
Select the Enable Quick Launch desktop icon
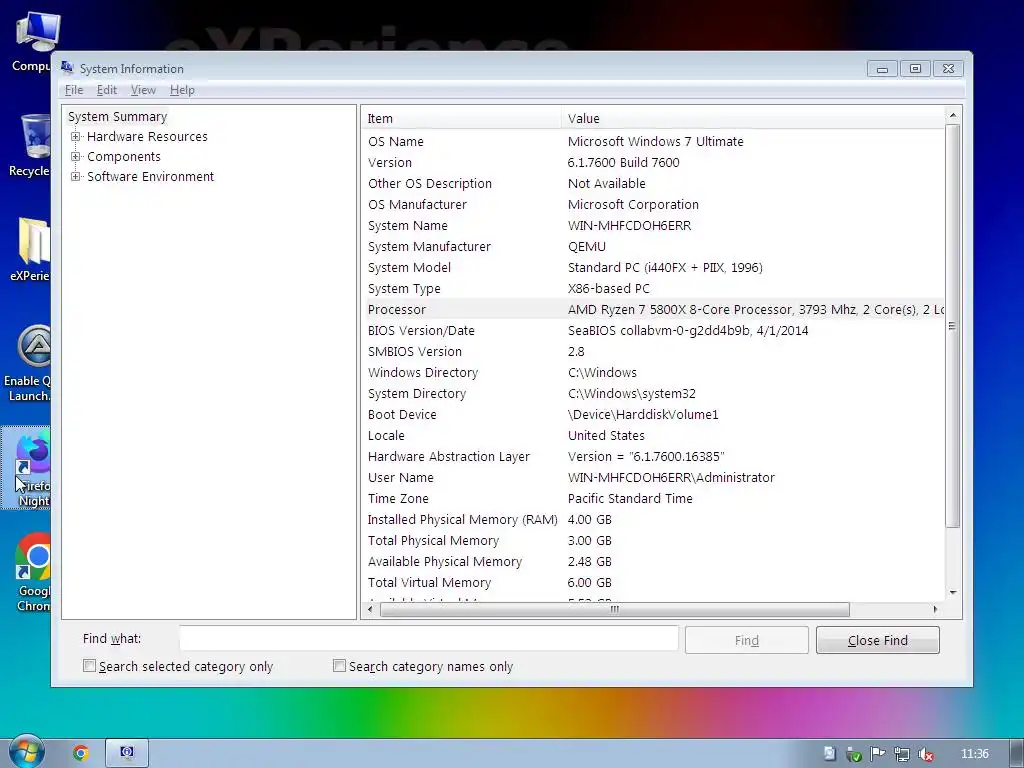pyautogui.click(x=27, y=363)
